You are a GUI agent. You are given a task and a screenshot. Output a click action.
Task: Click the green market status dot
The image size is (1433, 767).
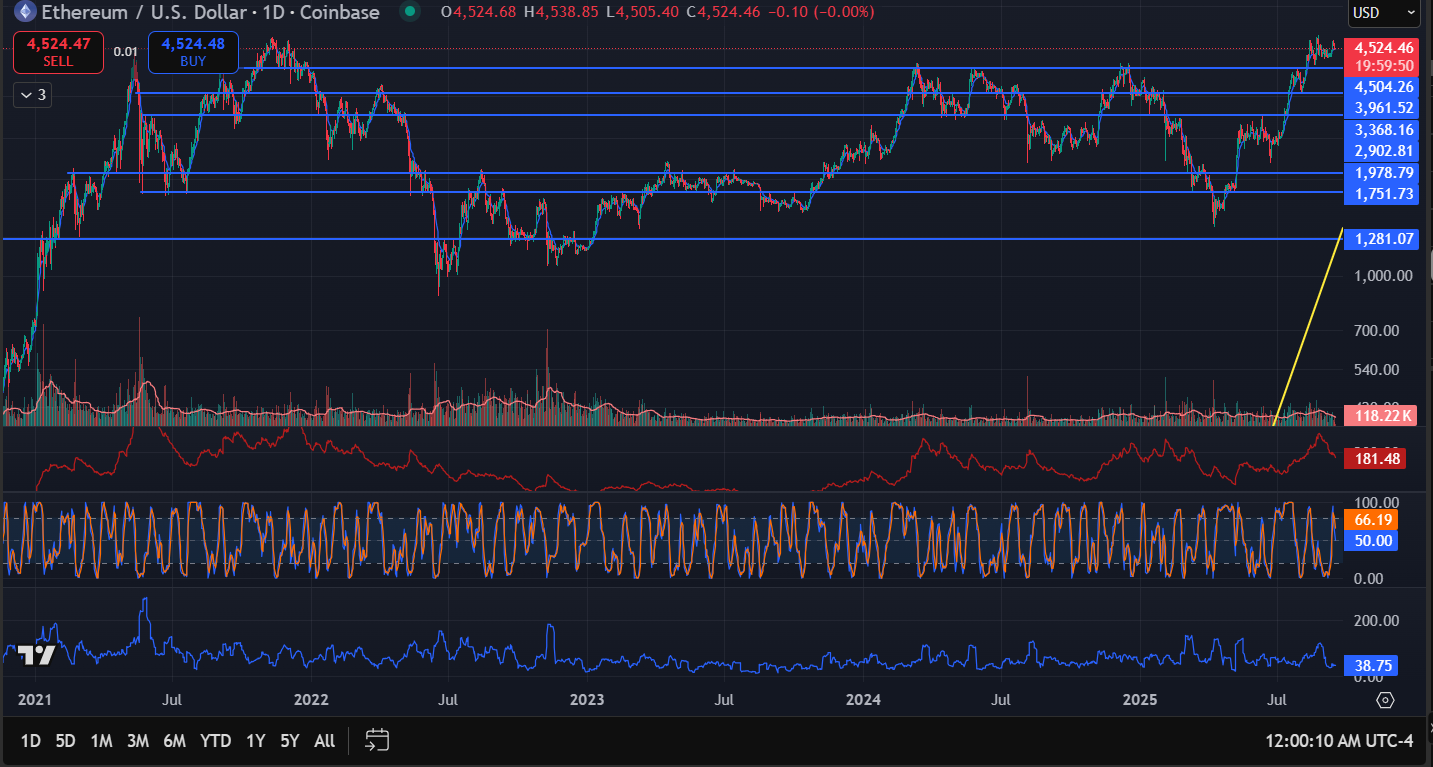410,12
